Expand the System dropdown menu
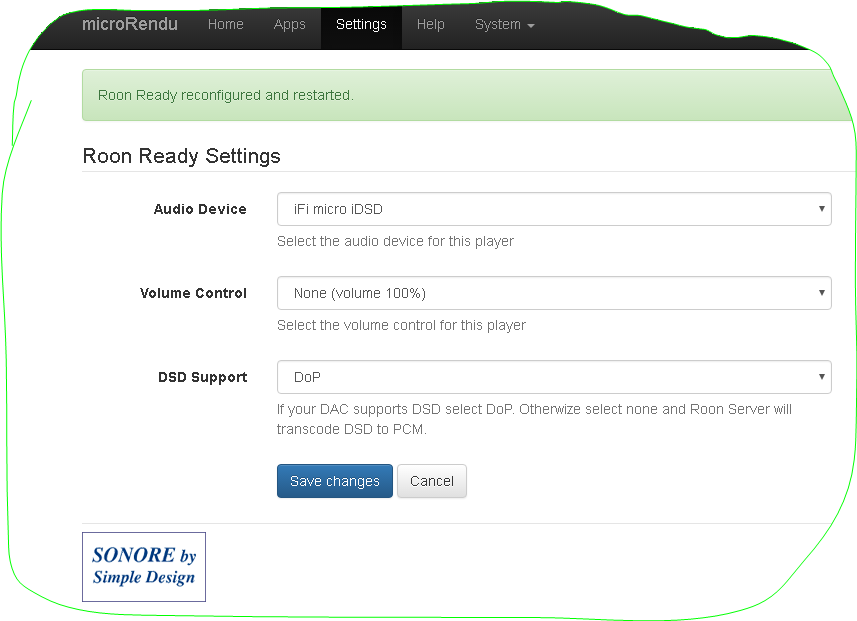The image size is (857, 621). click(504, 25)
